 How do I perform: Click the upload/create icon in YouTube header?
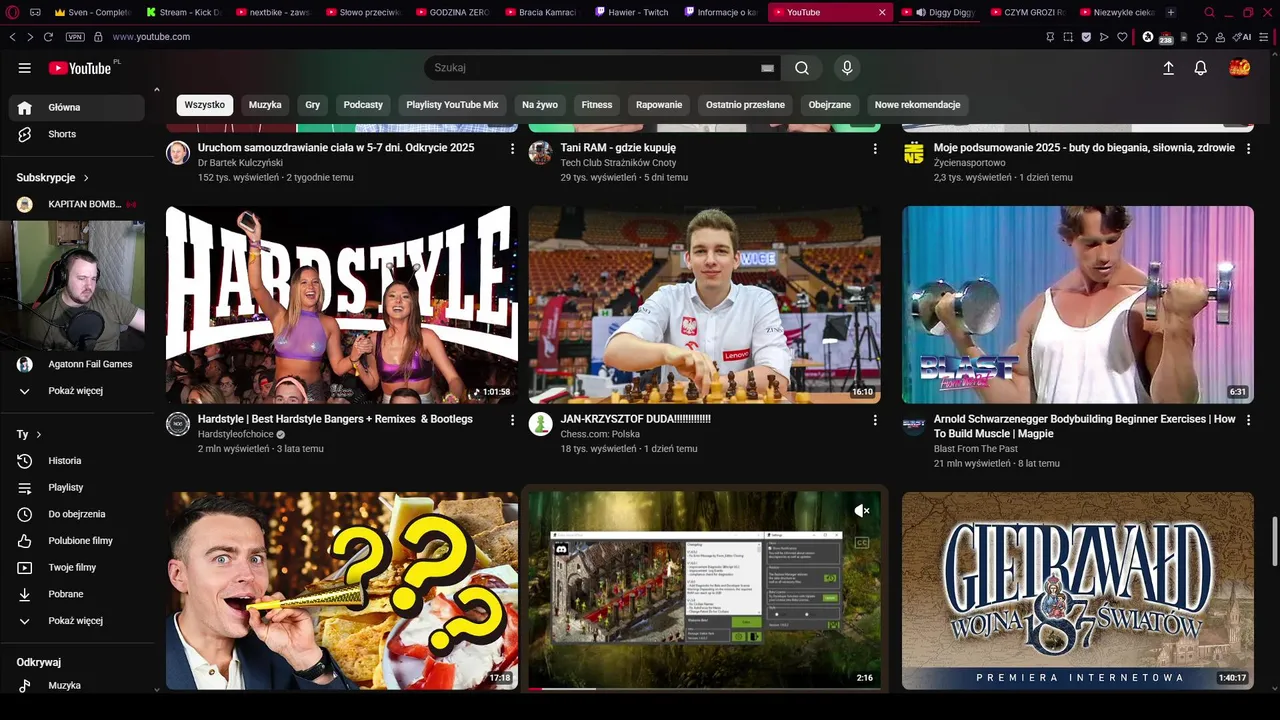pos(1168,68)
